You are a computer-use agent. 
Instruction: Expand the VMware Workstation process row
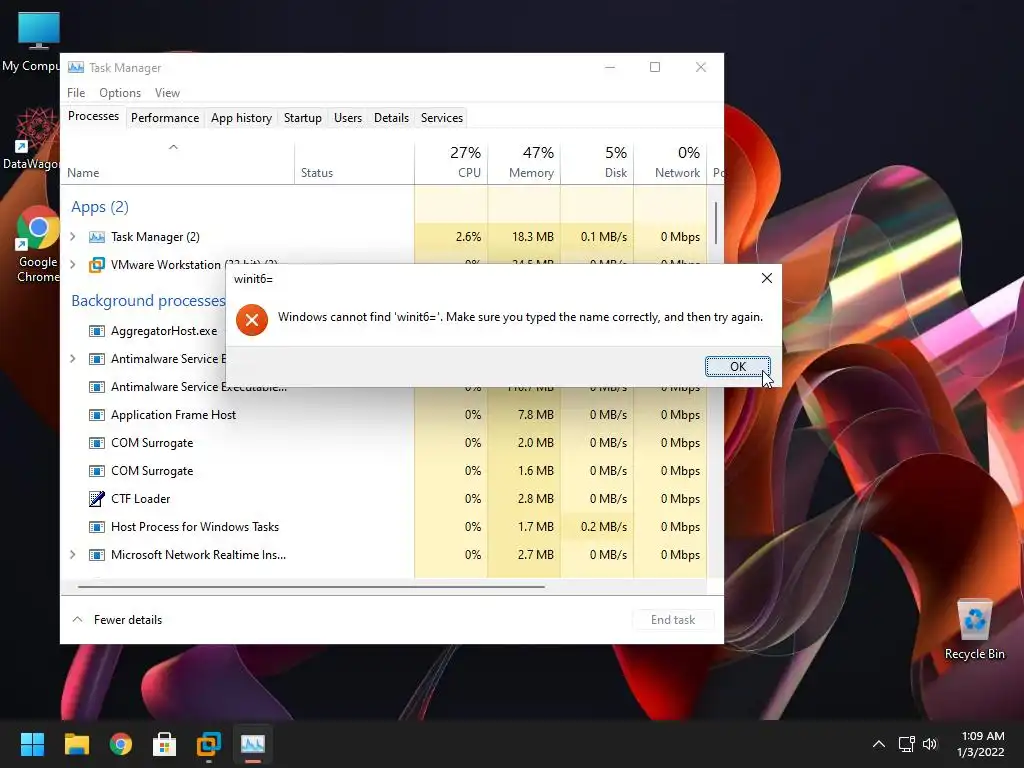pyautogui.click(x=72, y=264)
